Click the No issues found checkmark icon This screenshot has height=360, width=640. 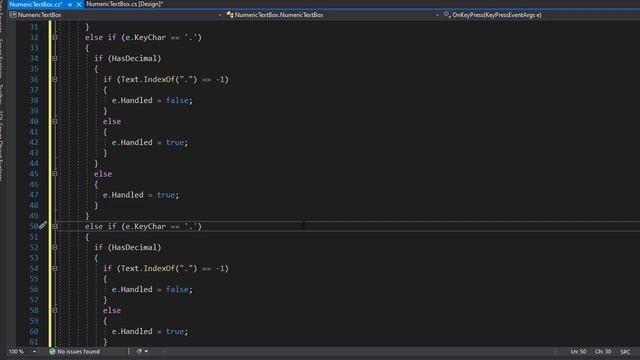(52, 351)
